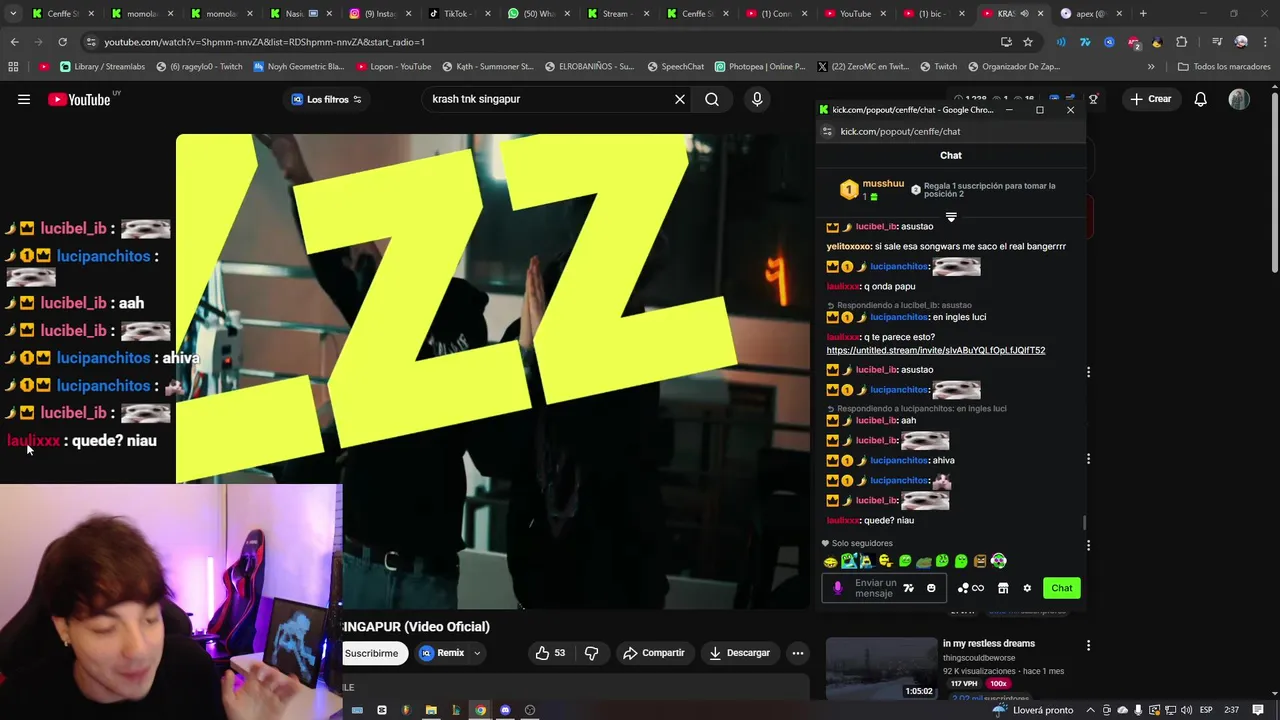Screen dimensions: 1280x720
Task: Click the Crear create button
Action: pyautogui.click(x=1150, y=99)
